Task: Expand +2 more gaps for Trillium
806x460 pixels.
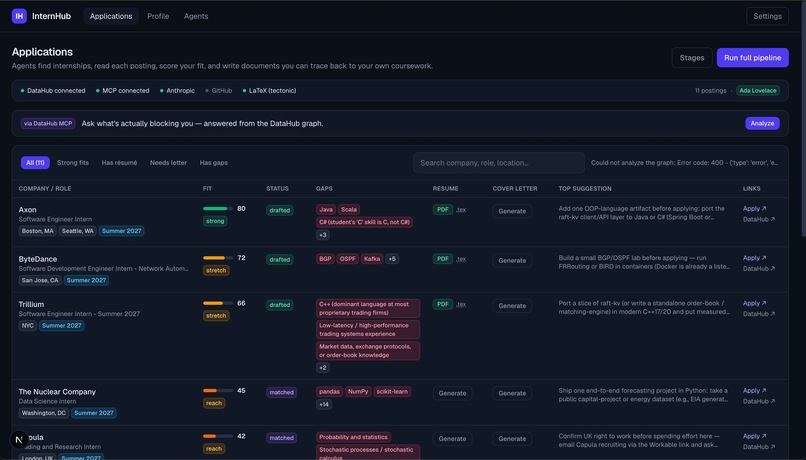Action: point(322,367)
